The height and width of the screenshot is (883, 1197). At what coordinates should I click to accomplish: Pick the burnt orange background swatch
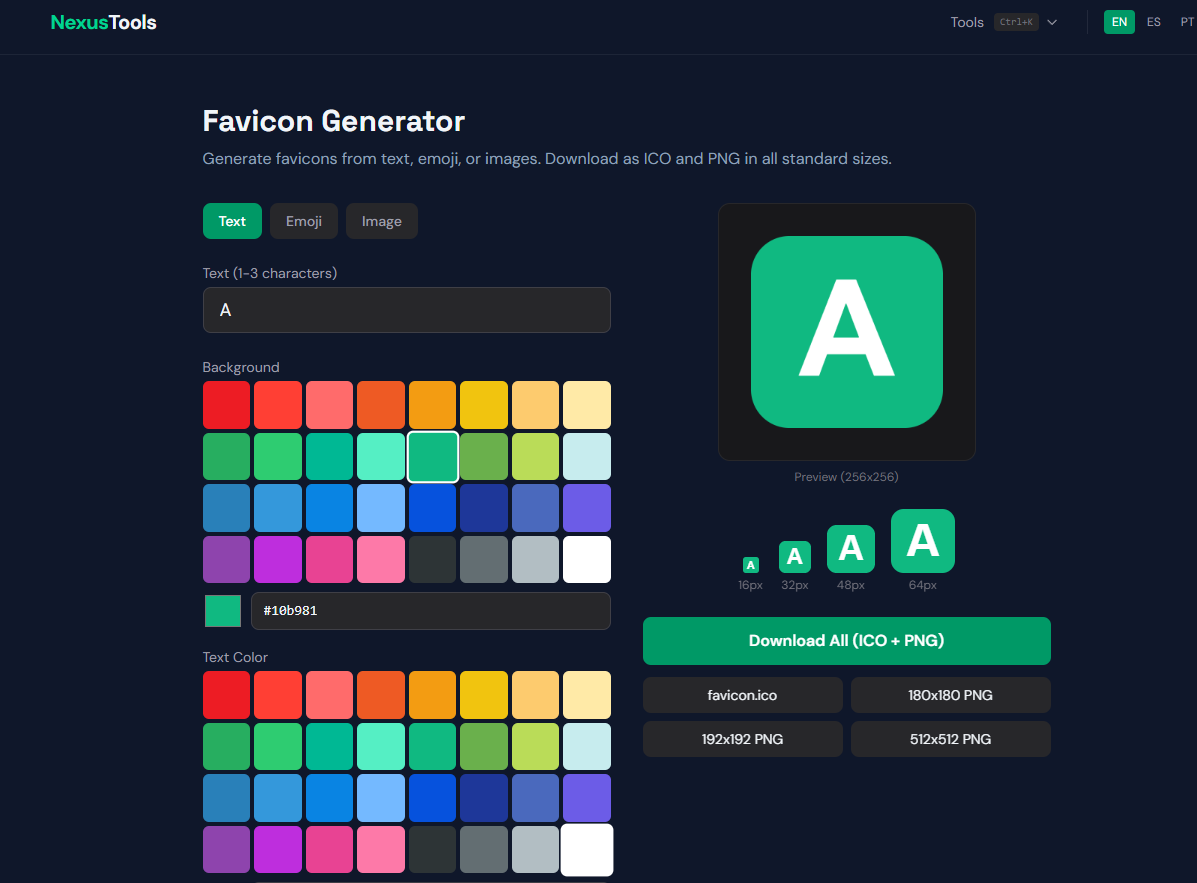(x=381, y=405)
